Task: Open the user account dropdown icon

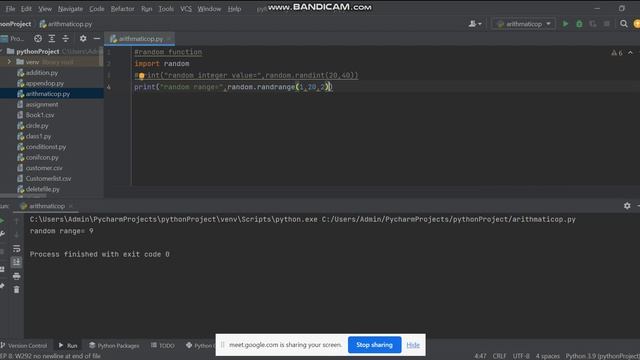Action: [475, 24]
